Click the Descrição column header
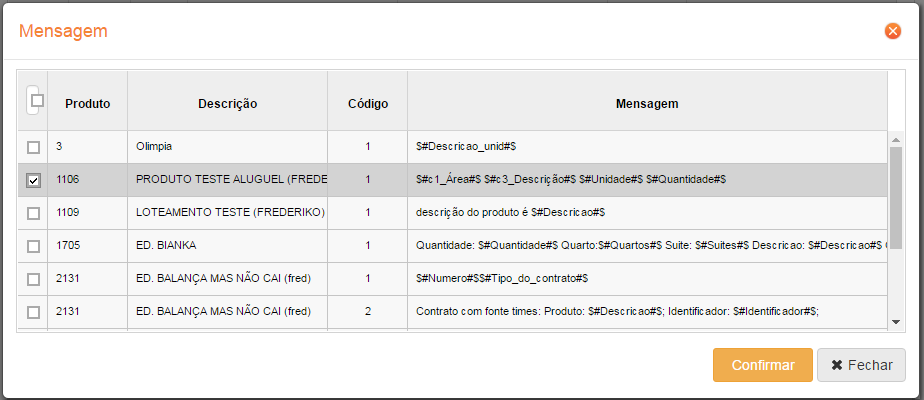 [x=227, y=103]
